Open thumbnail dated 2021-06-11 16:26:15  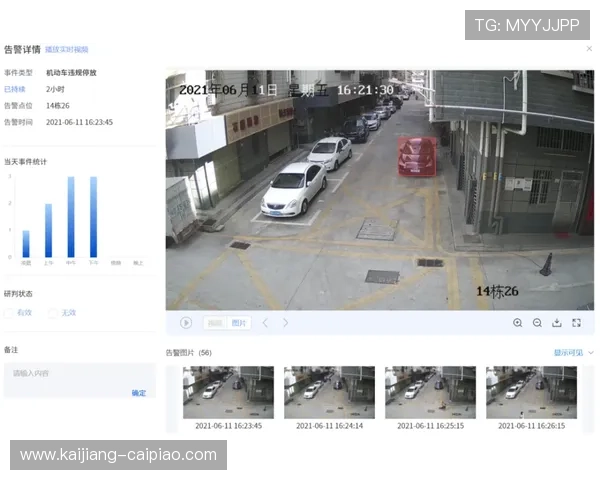[531, 392]
